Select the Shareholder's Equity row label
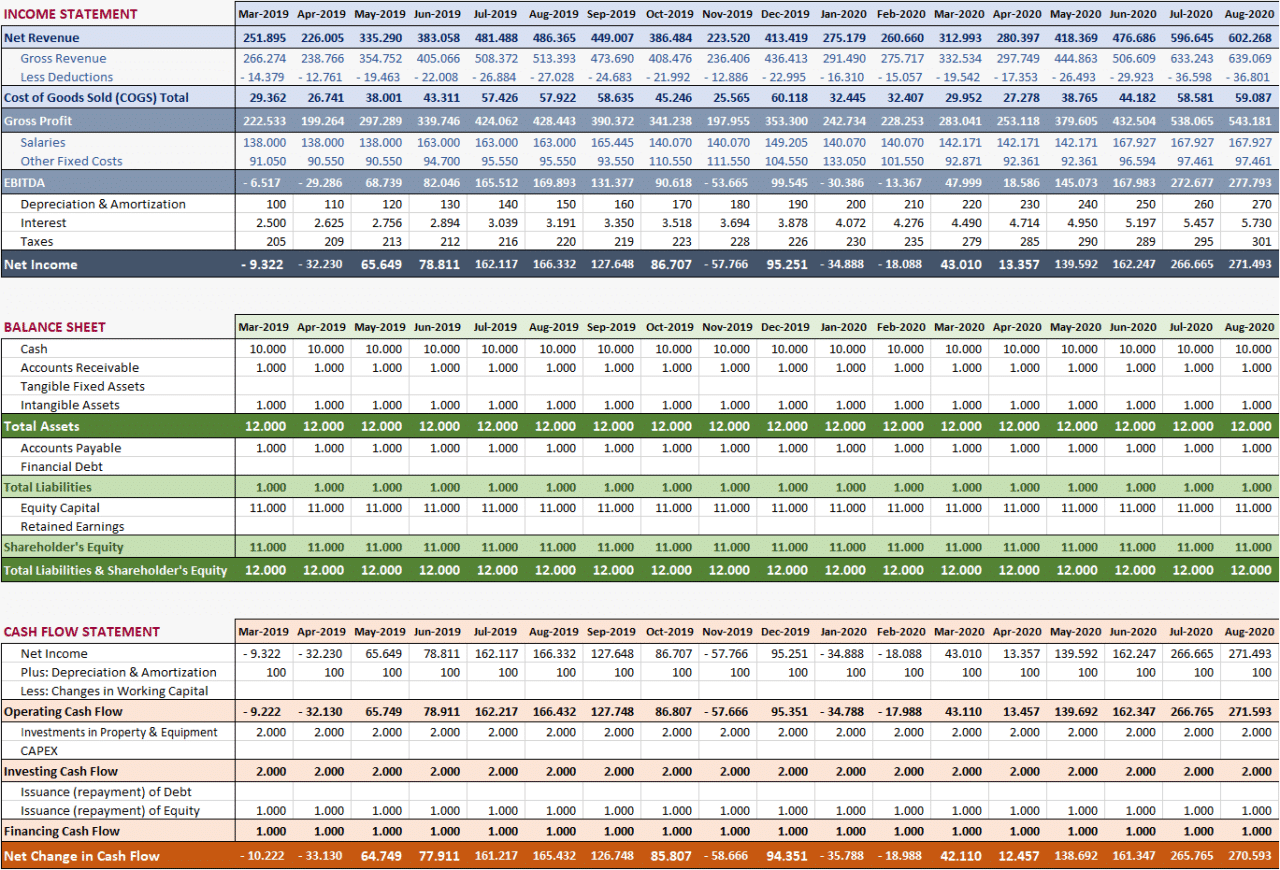The height and width of the screenshot is (870, 1280). pyautogui.click(x=64, y=547)
